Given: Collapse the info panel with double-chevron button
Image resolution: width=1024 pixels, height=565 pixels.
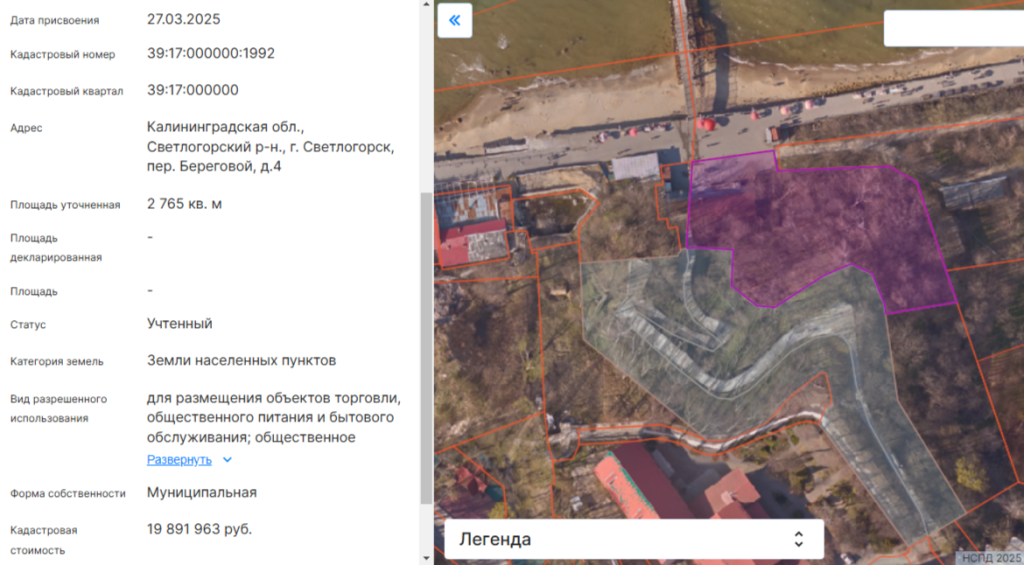Looking at the screenshot, I should [x=455, y=20].
